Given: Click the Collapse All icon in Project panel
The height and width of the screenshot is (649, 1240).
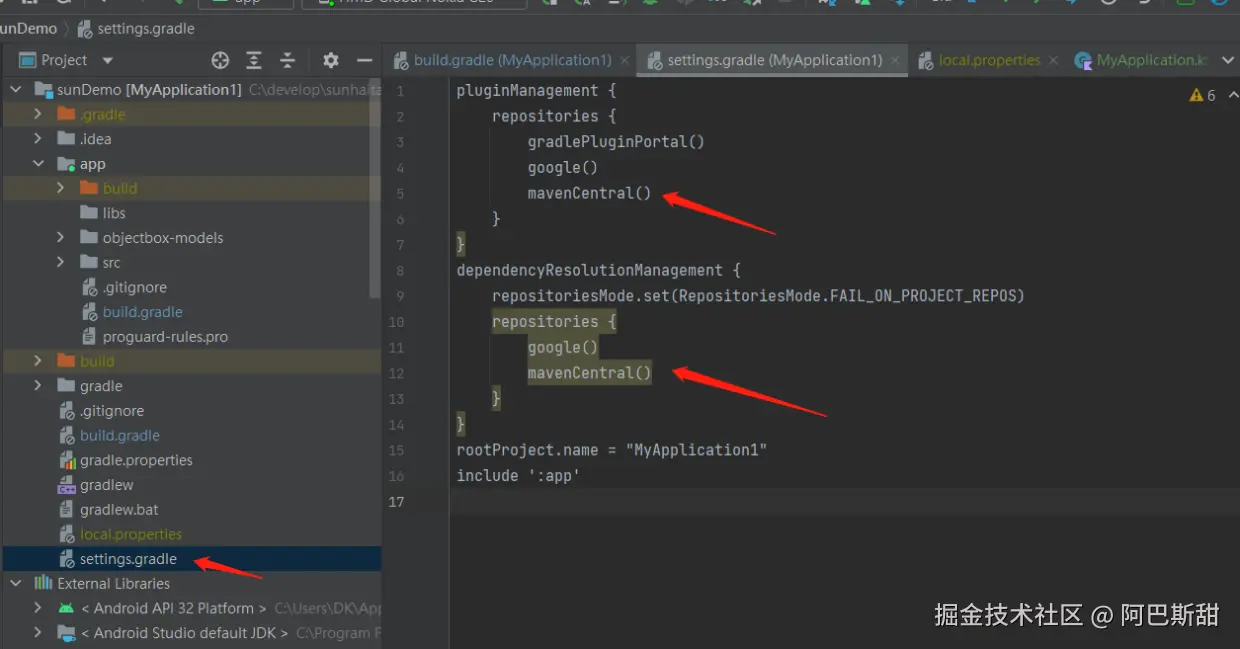Looking at the screenshot, I should click(x=288, y=60).
